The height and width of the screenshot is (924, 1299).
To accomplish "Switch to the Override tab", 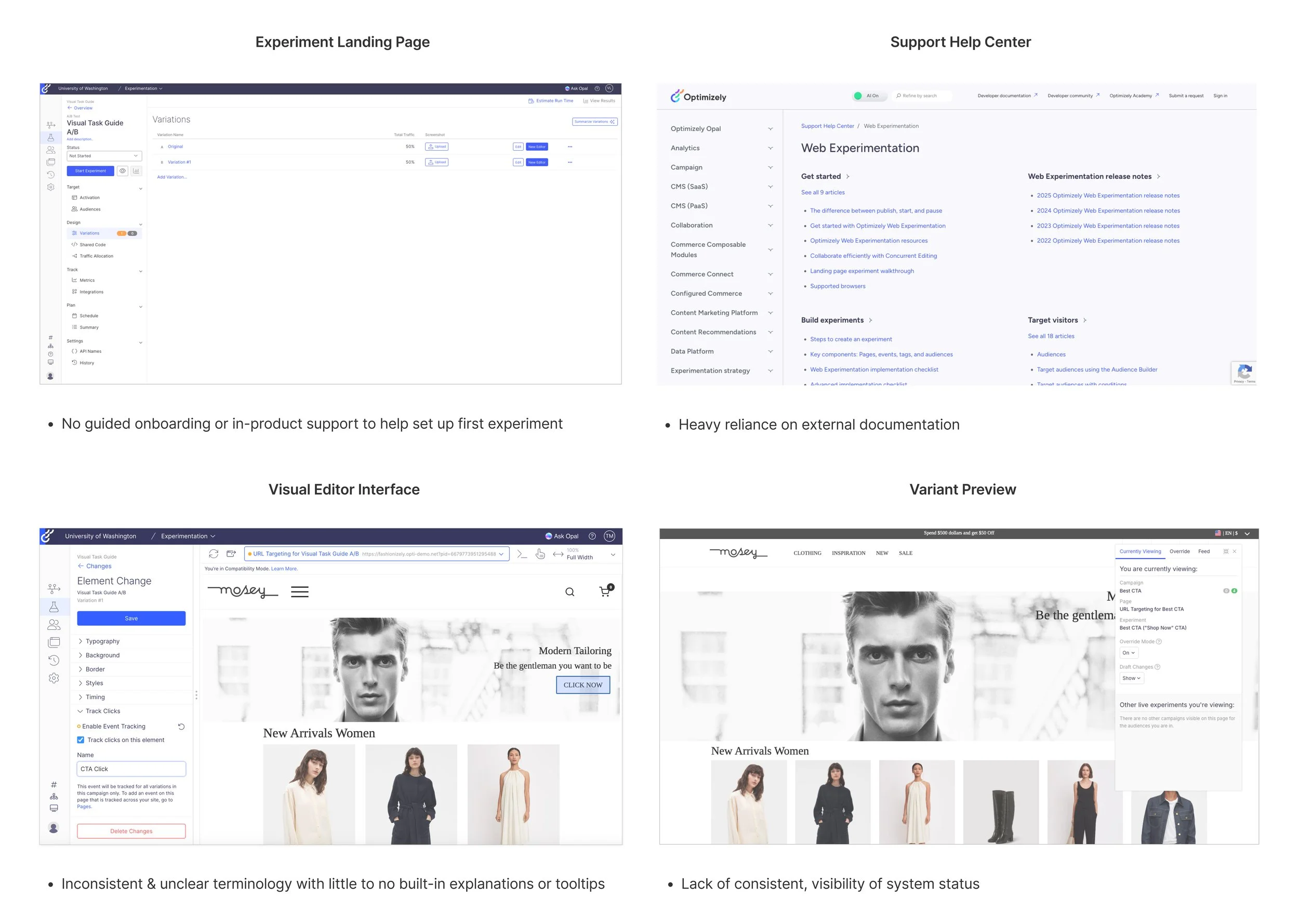I will click(x=1179, y=551).
